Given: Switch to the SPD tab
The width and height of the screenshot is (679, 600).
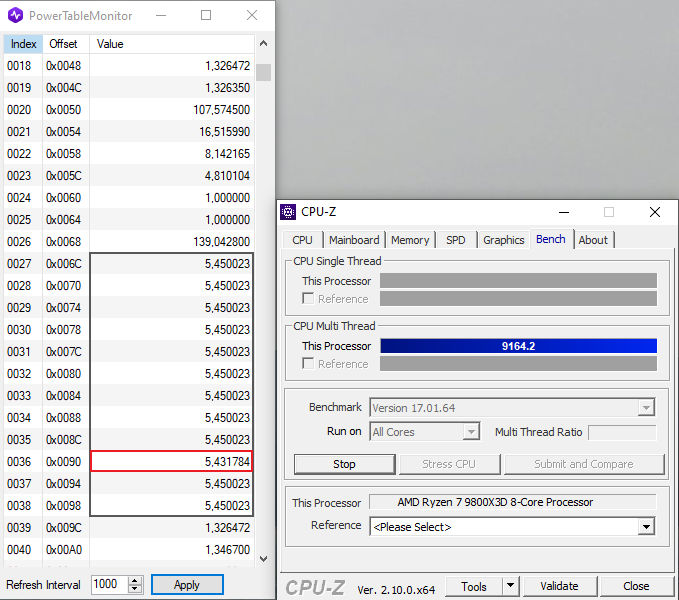Looking at the screenshot, I should pos(456,240).
